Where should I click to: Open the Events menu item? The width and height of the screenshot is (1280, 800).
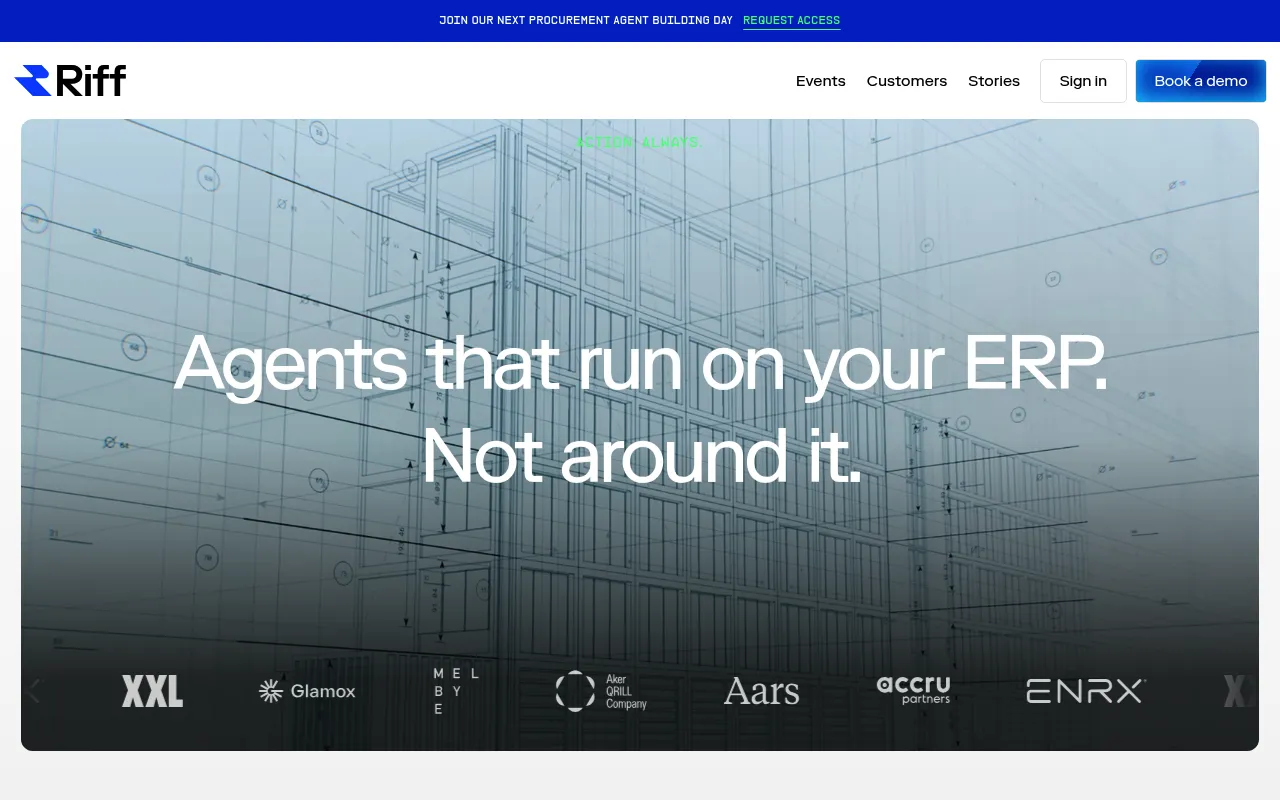(x=821, y=81)
